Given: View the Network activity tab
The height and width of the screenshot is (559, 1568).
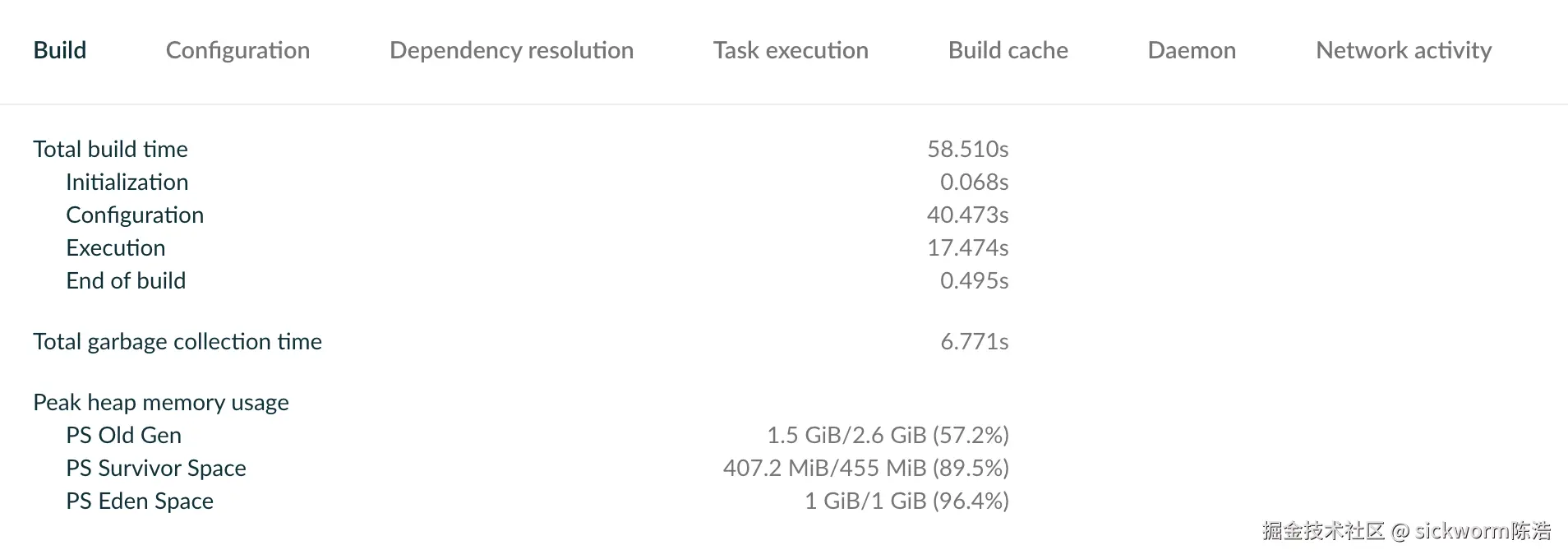Looking at the screenshot, I should 1404,50.
